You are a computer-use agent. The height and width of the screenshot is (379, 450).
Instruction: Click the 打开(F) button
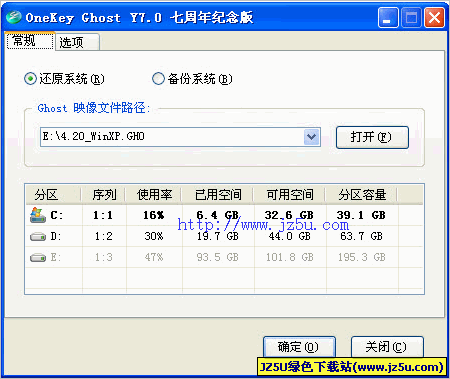(372, 137)
